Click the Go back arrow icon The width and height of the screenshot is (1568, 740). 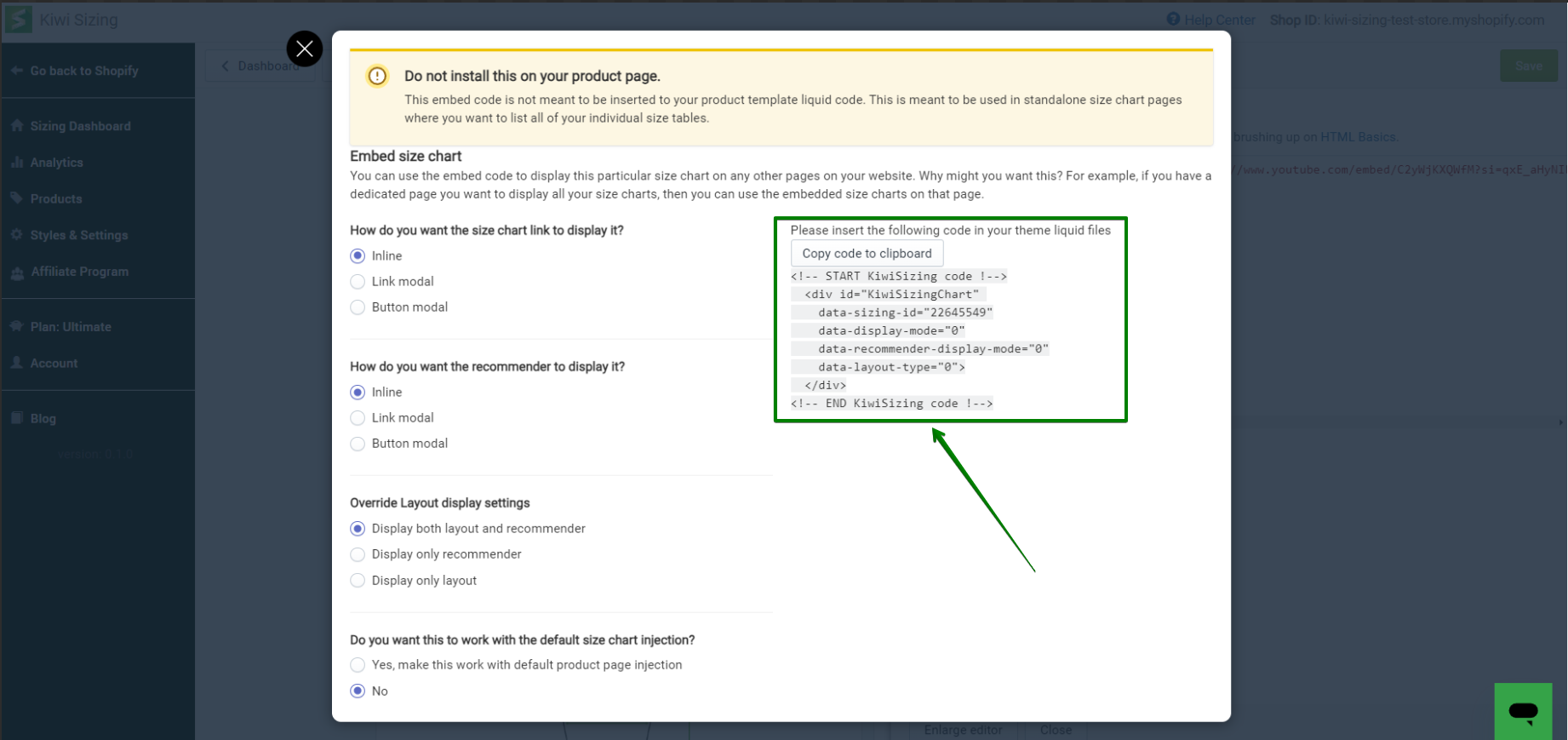(x=17, y=71)
